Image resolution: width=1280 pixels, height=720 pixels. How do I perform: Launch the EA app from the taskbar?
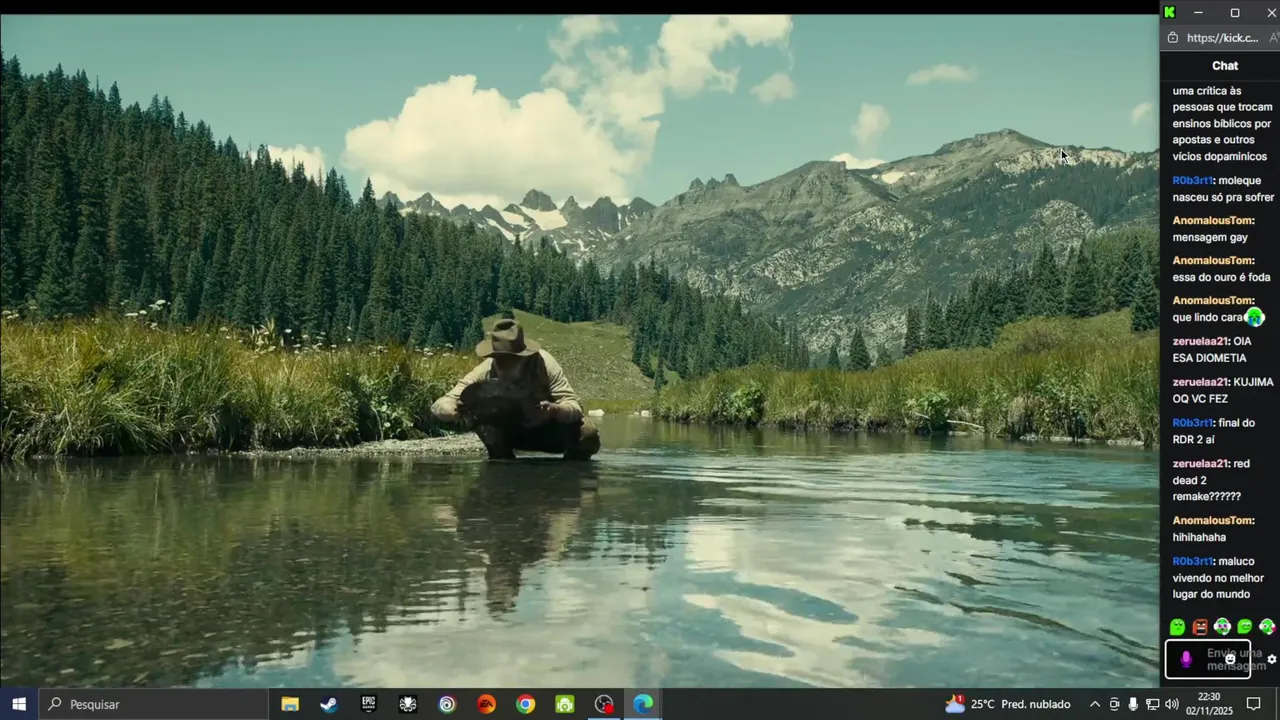pyautogui.click(x=486, y=704)
